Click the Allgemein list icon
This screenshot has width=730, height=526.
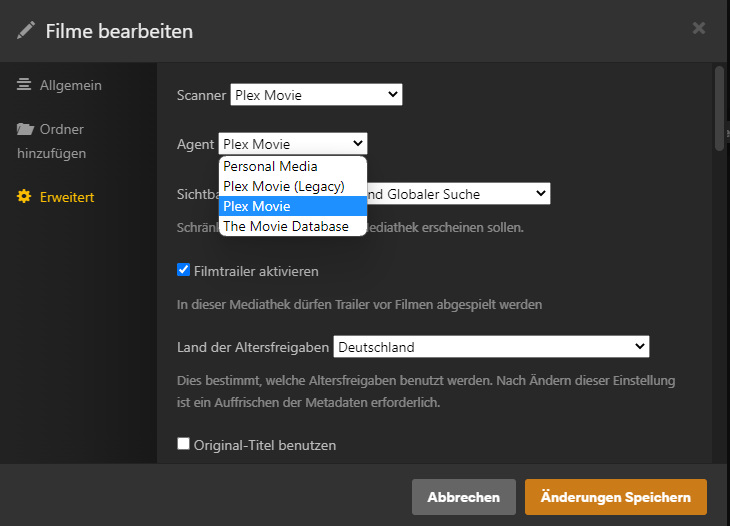click(24, 85)
